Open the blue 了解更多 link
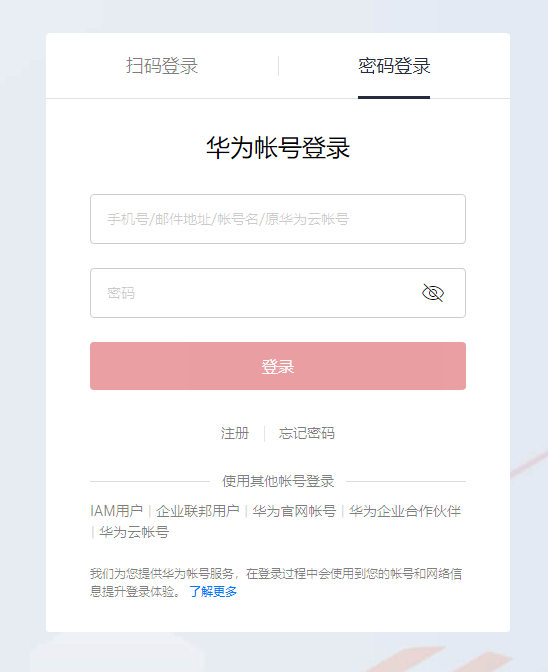The width and height of the screenshot is (548, 672). click(213, 592)
